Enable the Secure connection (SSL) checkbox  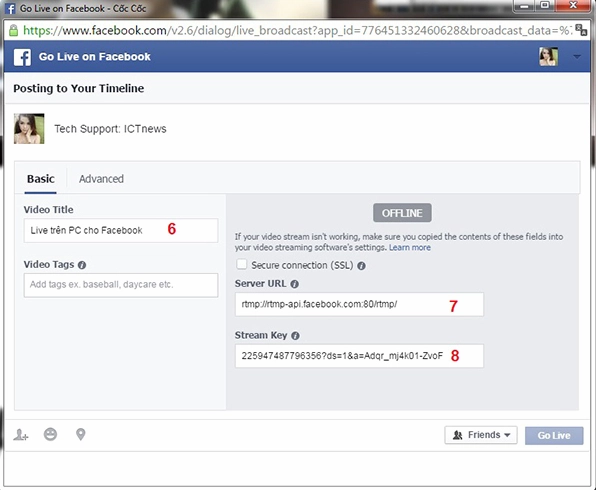(x=241, y=264)
